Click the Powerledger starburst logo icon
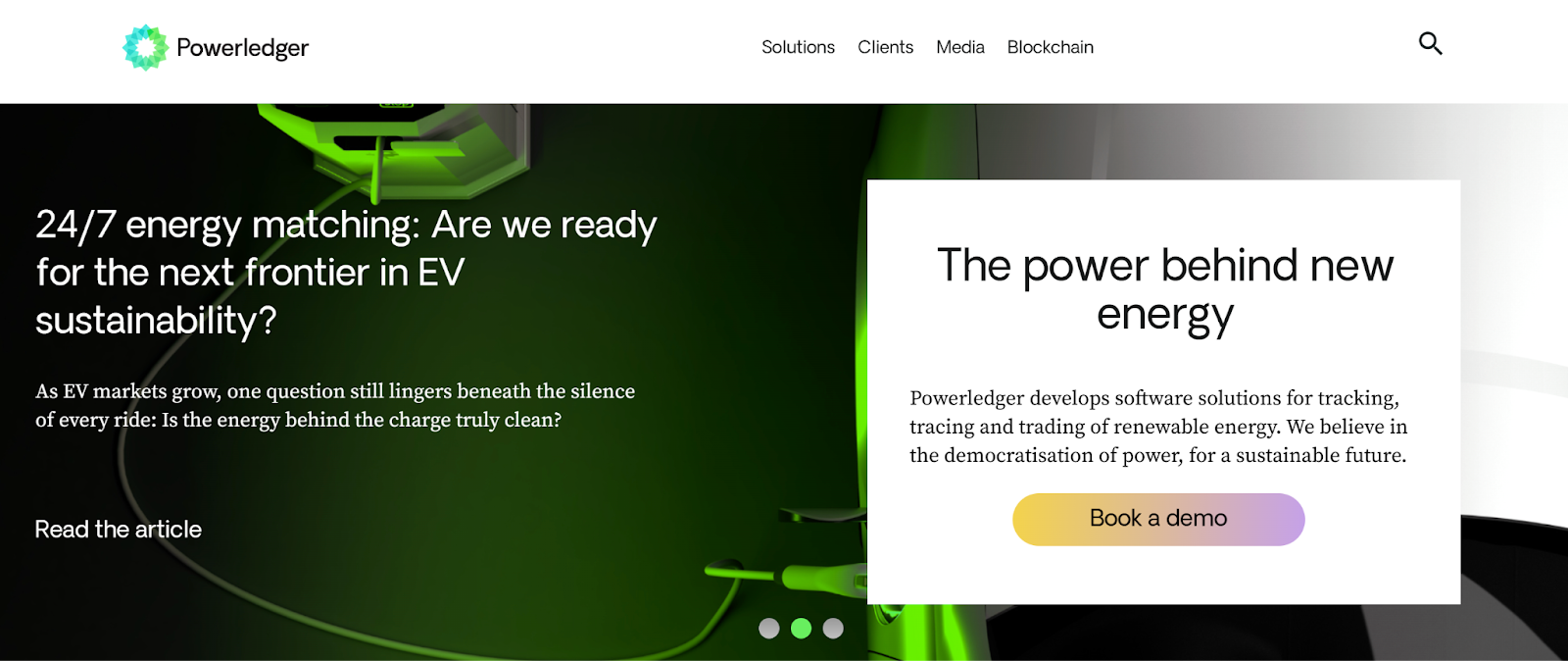 (145, 47)
